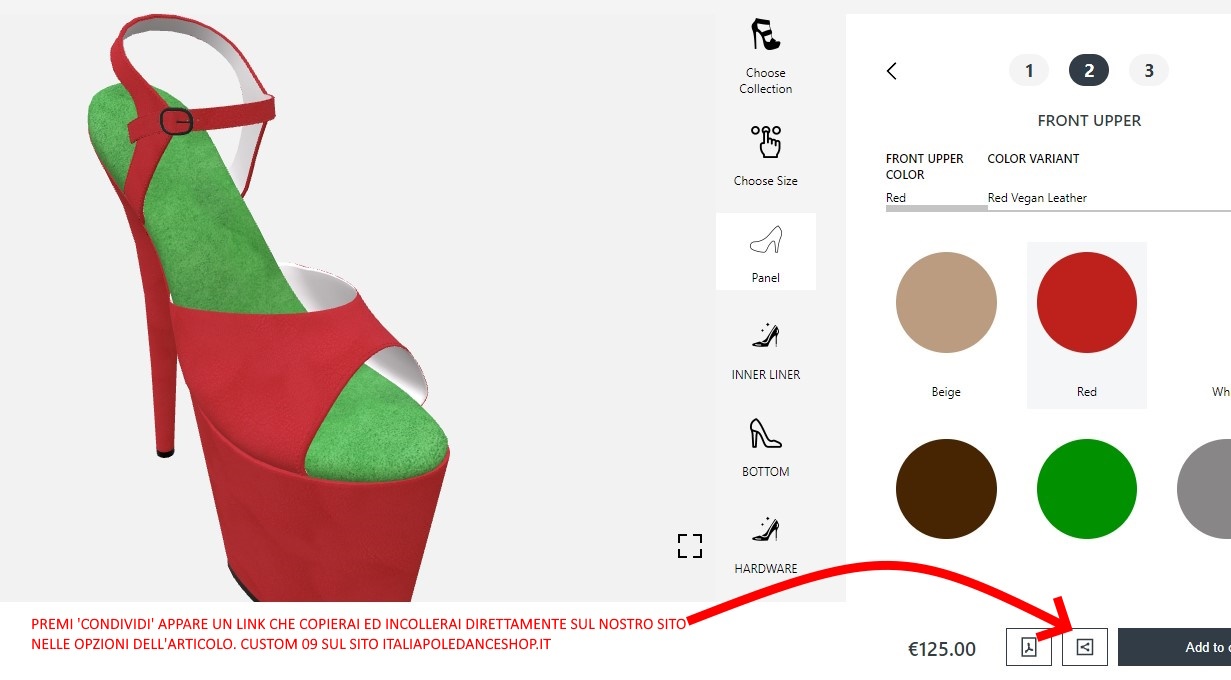
Task: Open the BOTTOM shoe section
Action: [766, 433]
